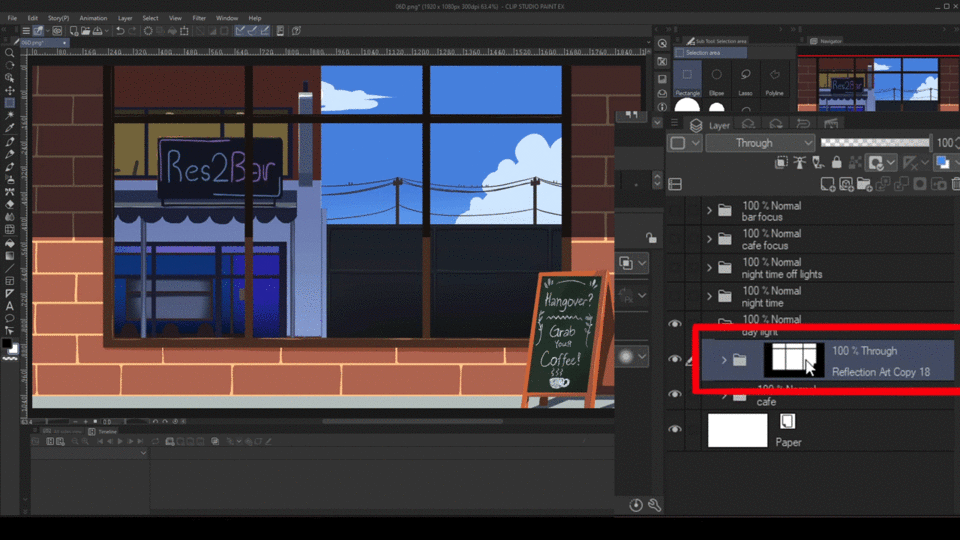Image resolution: width=960 pixels, height=540 pixels.
Task: Choose the Lasso selection sub tool
Action: point(745,80)
